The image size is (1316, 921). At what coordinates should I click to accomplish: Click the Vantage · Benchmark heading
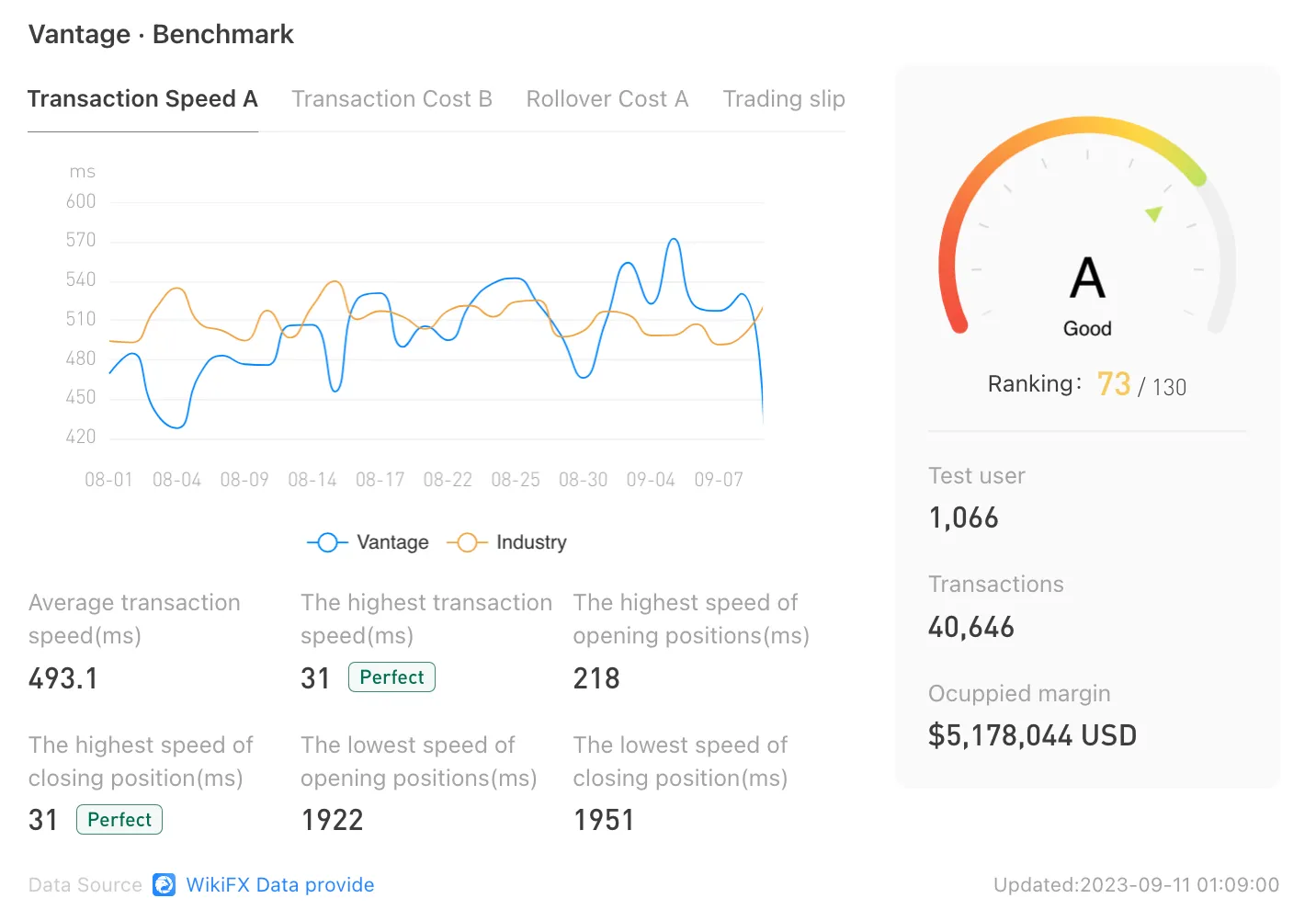[x=161, y=35]
